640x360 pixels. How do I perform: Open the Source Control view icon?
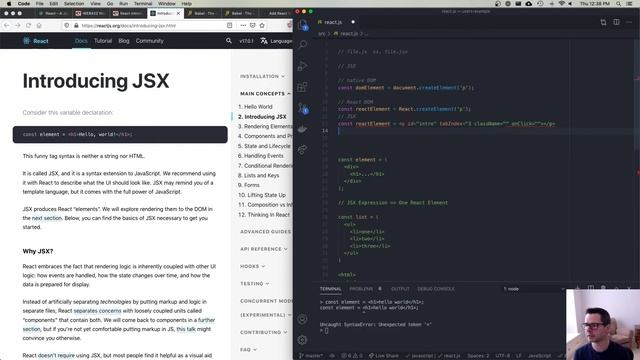click(303, 108)
